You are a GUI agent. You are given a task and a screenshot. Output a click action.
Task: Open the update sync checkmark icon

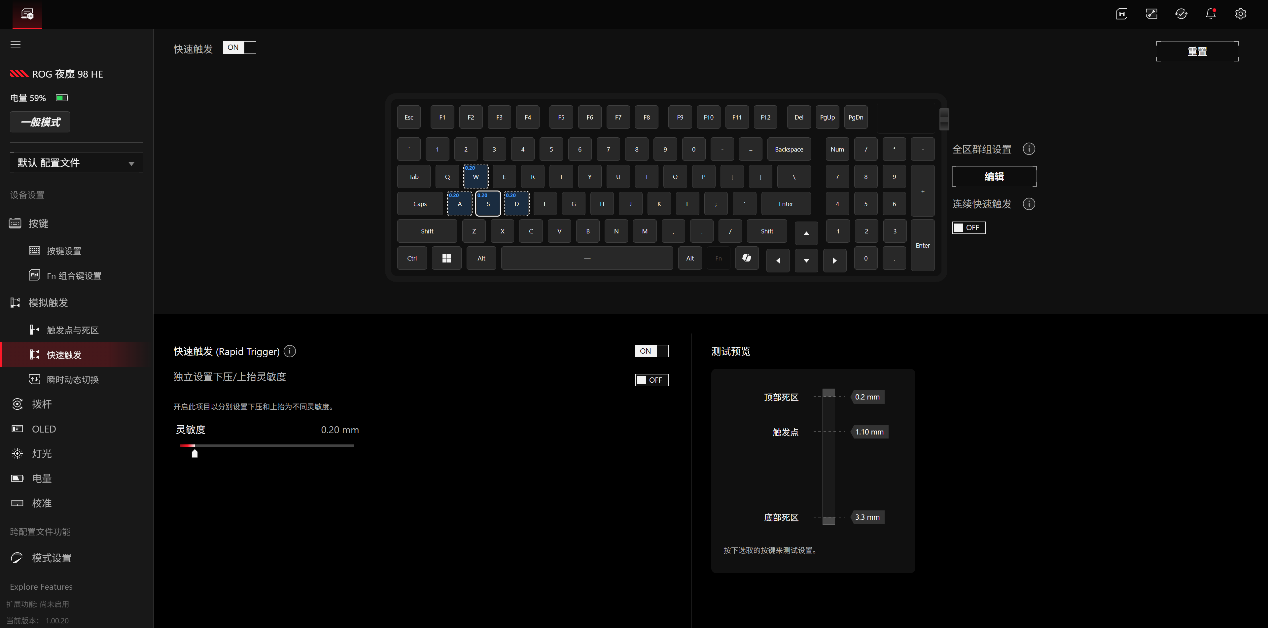coord(1181,13)
